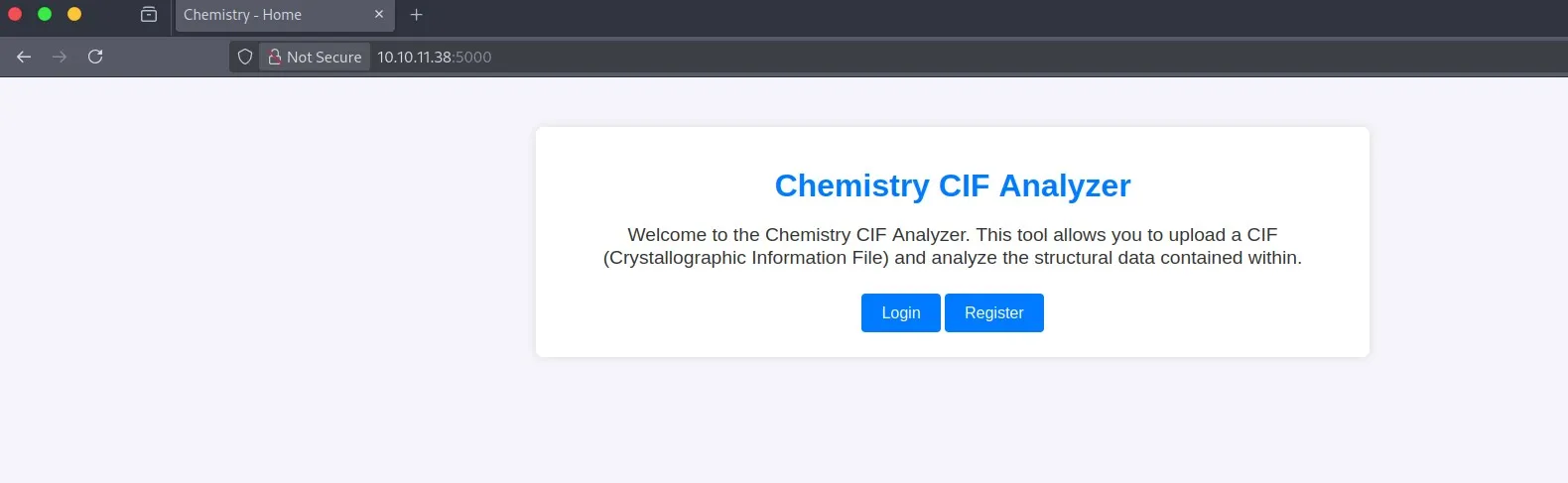1568x483 pixels.
Task: Open the tracking protection shield icon
Action: point(245,57)
